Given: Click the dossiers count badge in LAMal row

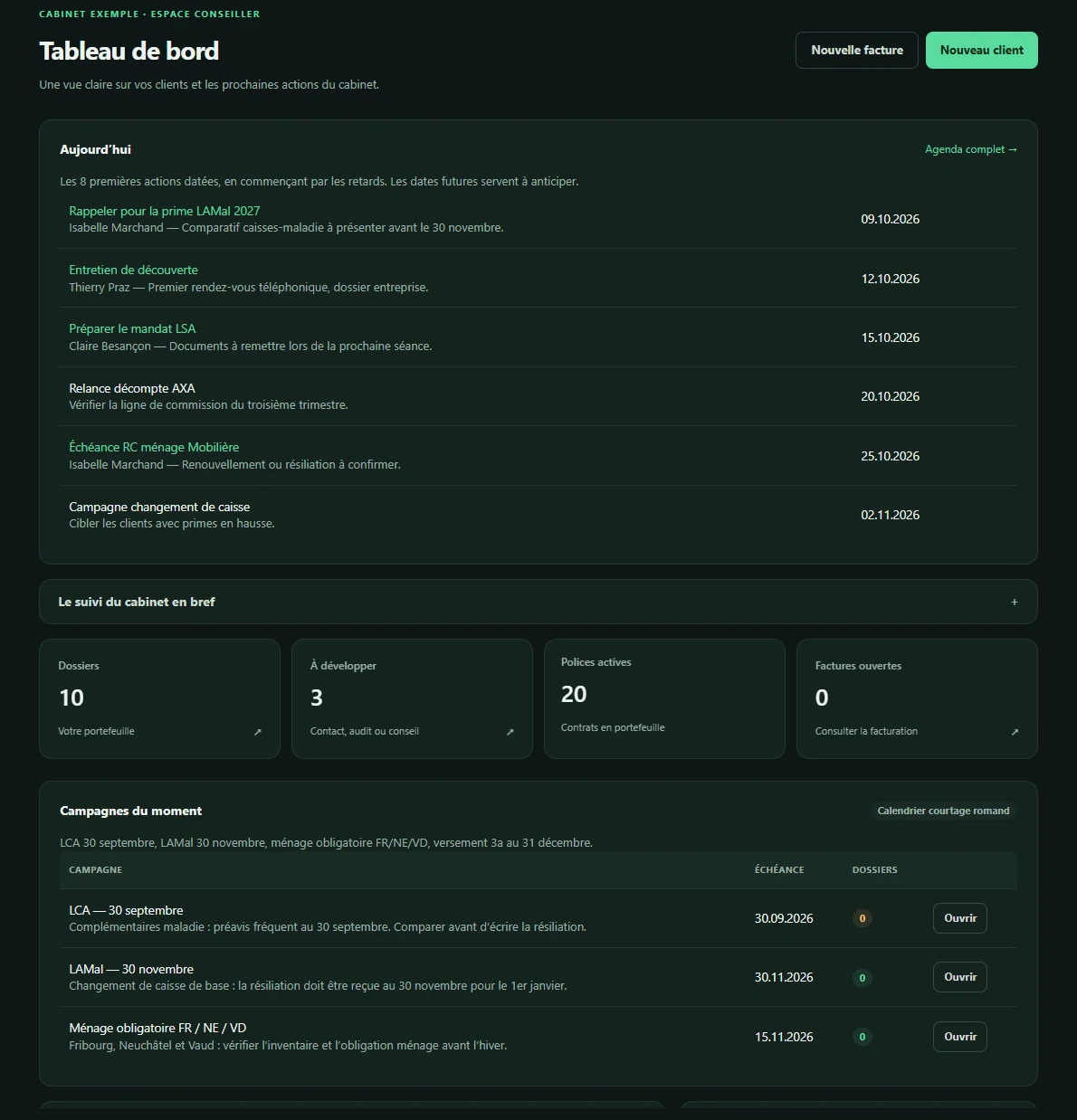Looking at the screenshot, I should point(863,978).
